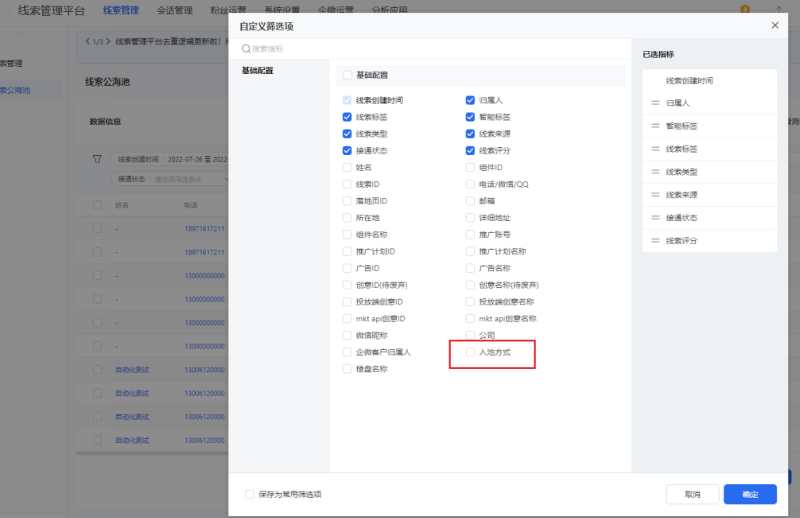Click the sidebar collapse icon in background

coord(19,34)
